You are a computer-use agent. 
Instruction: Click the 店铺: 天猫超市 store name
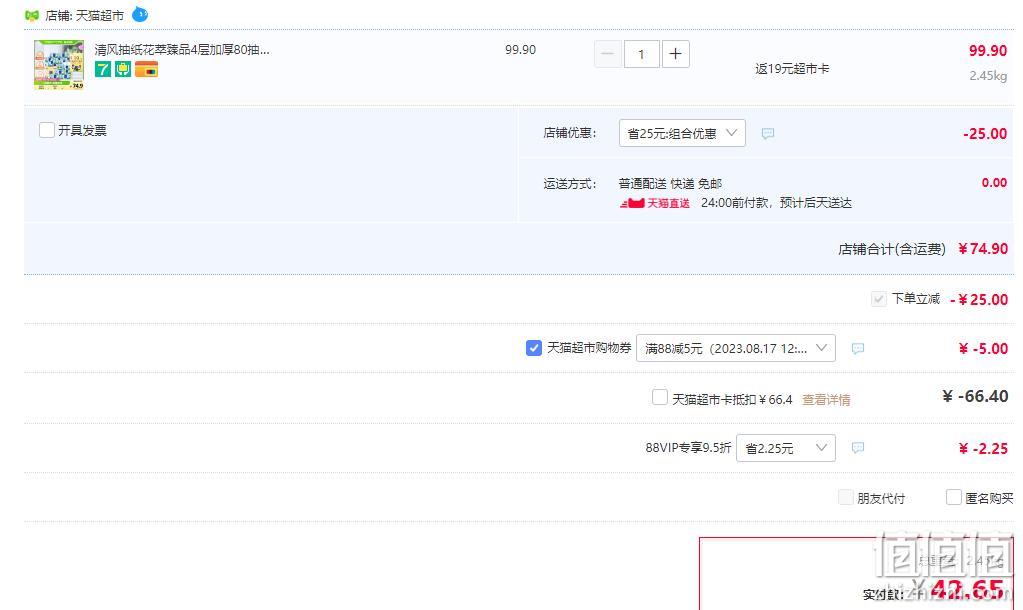tap(85, 16)
